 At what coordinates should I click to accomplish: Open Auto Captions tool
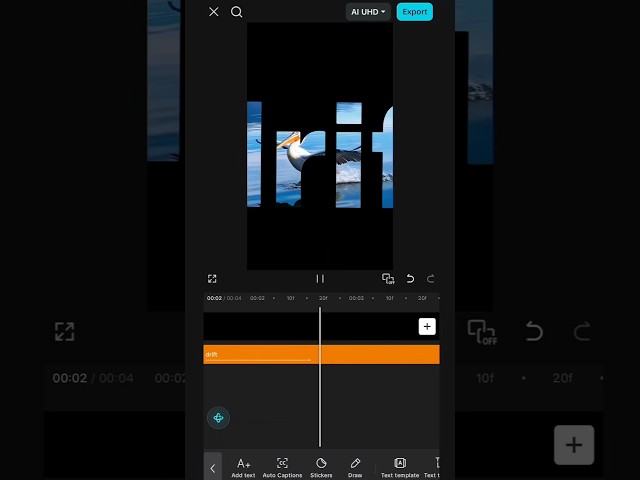282,468
